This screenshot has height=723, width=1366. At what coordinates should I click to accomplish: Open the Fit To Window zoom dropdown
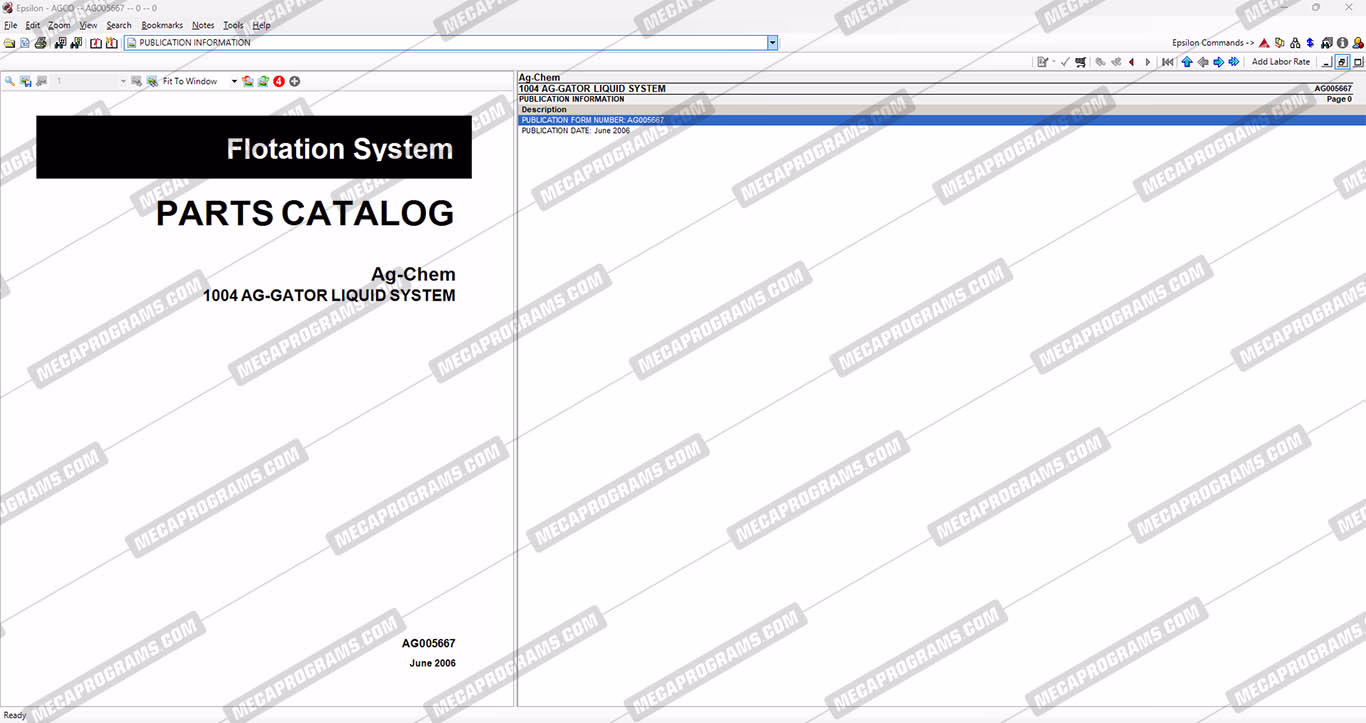(x=235, y=81)
